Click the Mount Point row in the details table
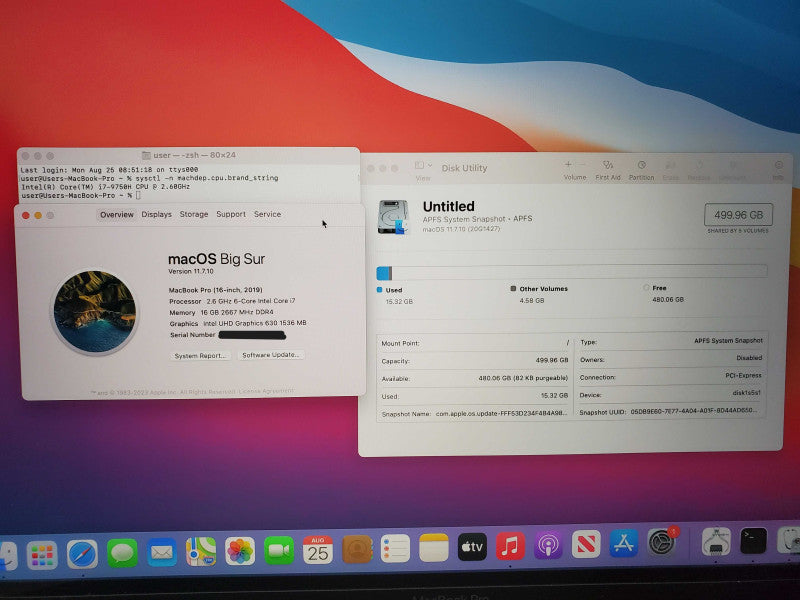Image resolution: width=800 pixels, height=600 pixels. 475,343
